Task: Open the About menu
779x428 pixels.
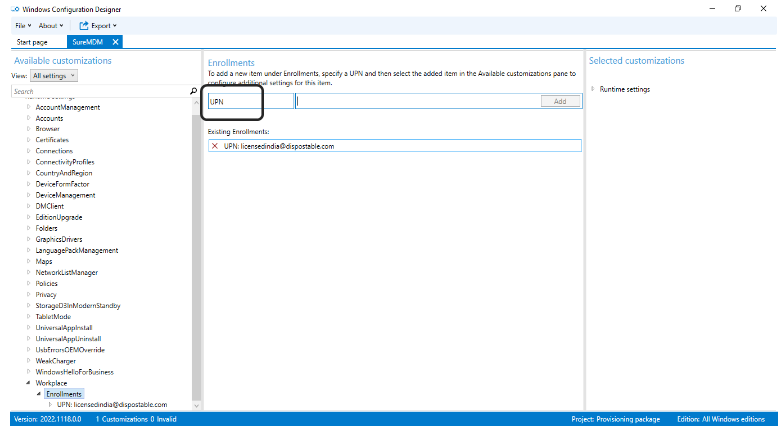Action: (x=51, y=25)
